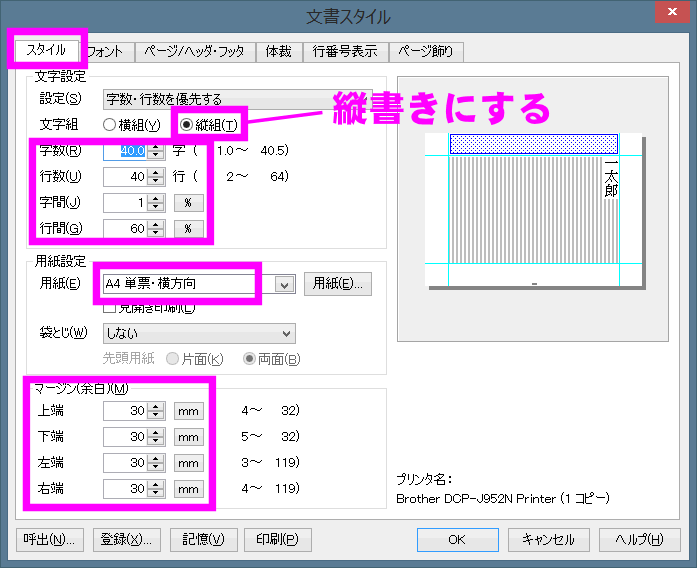697x568 pixels.
Task: Click the mm unit button for 右端 margin
Action: [x=187, y=489]
